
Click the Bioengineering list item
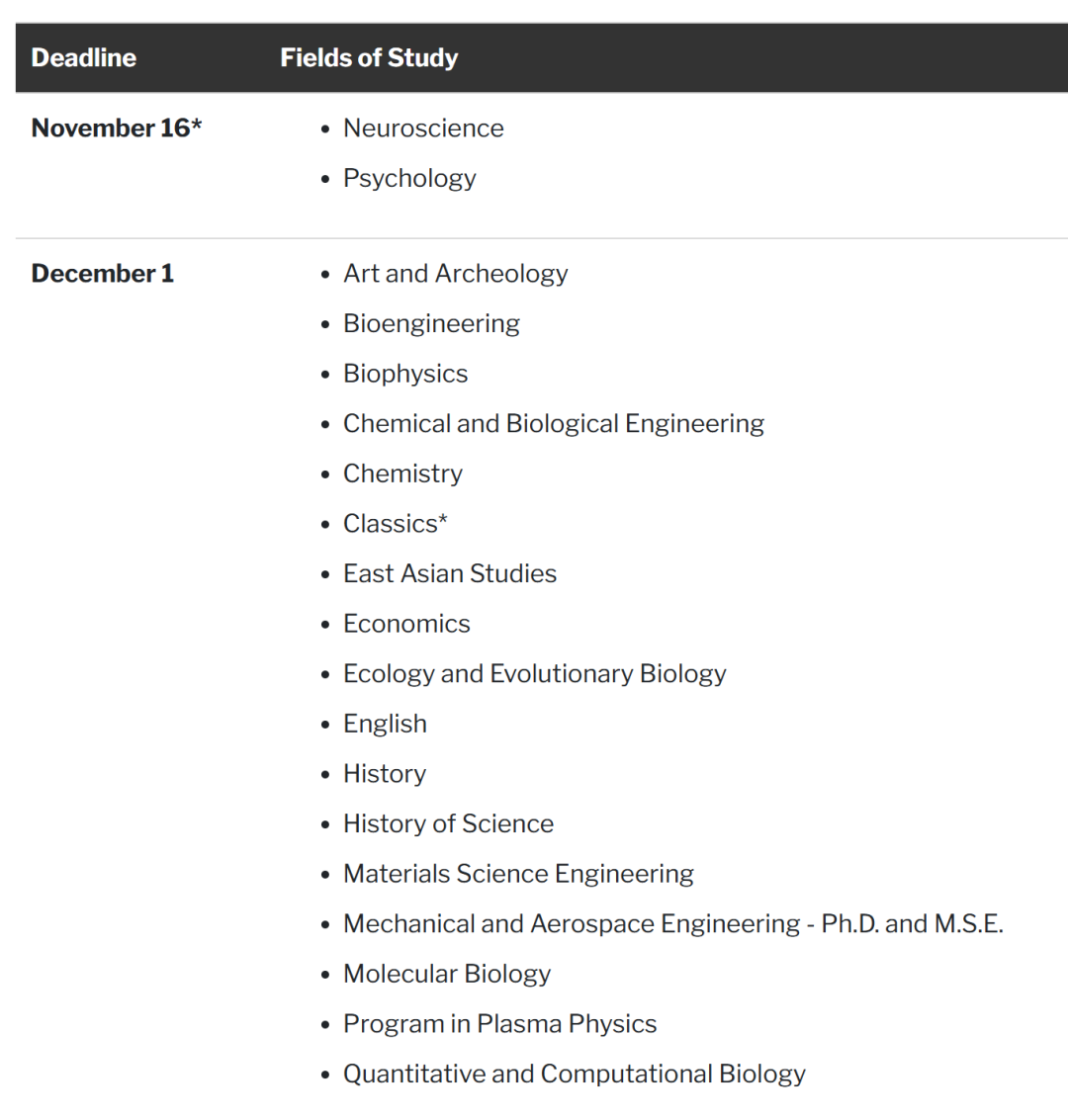pyautogui.click(x=431, y=324)
